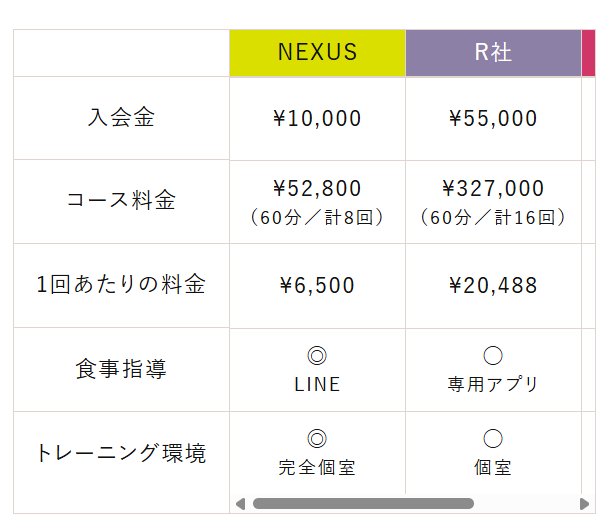This screenshot has width=609, height=518.
Task: Click the 食事指導 row label
Action: pos(121,369)
